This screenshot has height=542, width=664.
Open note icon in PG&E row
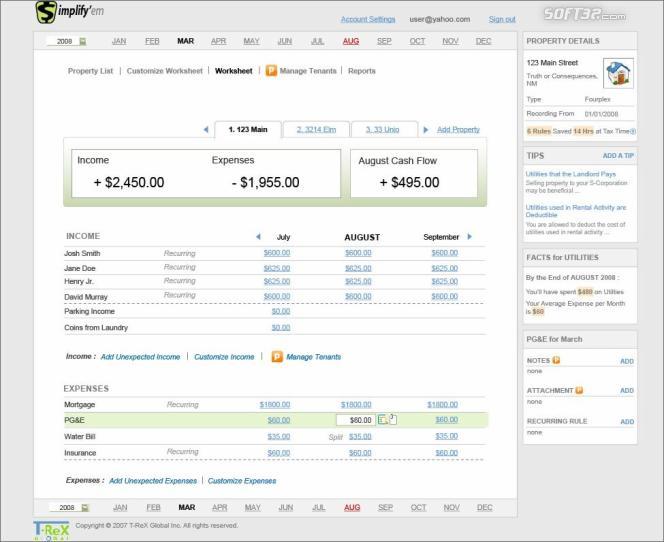pos(393,419)
